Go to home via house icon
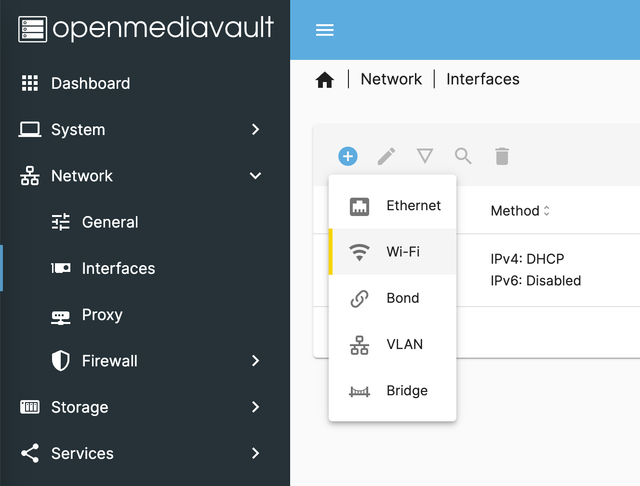The height and width of the screenshot is (486, 640). pyautogui.click(x=324, y=79)
